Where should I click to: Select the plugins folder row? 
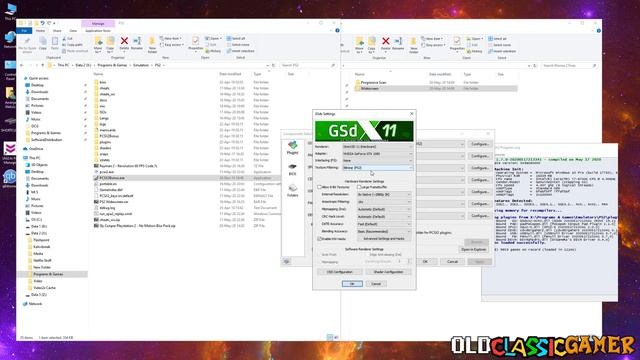187,142
